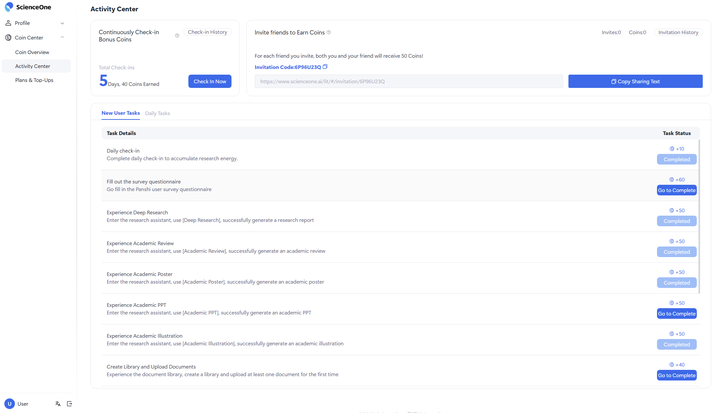Screen dimensions: 720x413
Task: Open Plans & Top-Ups page
Action: coord(34,80)
